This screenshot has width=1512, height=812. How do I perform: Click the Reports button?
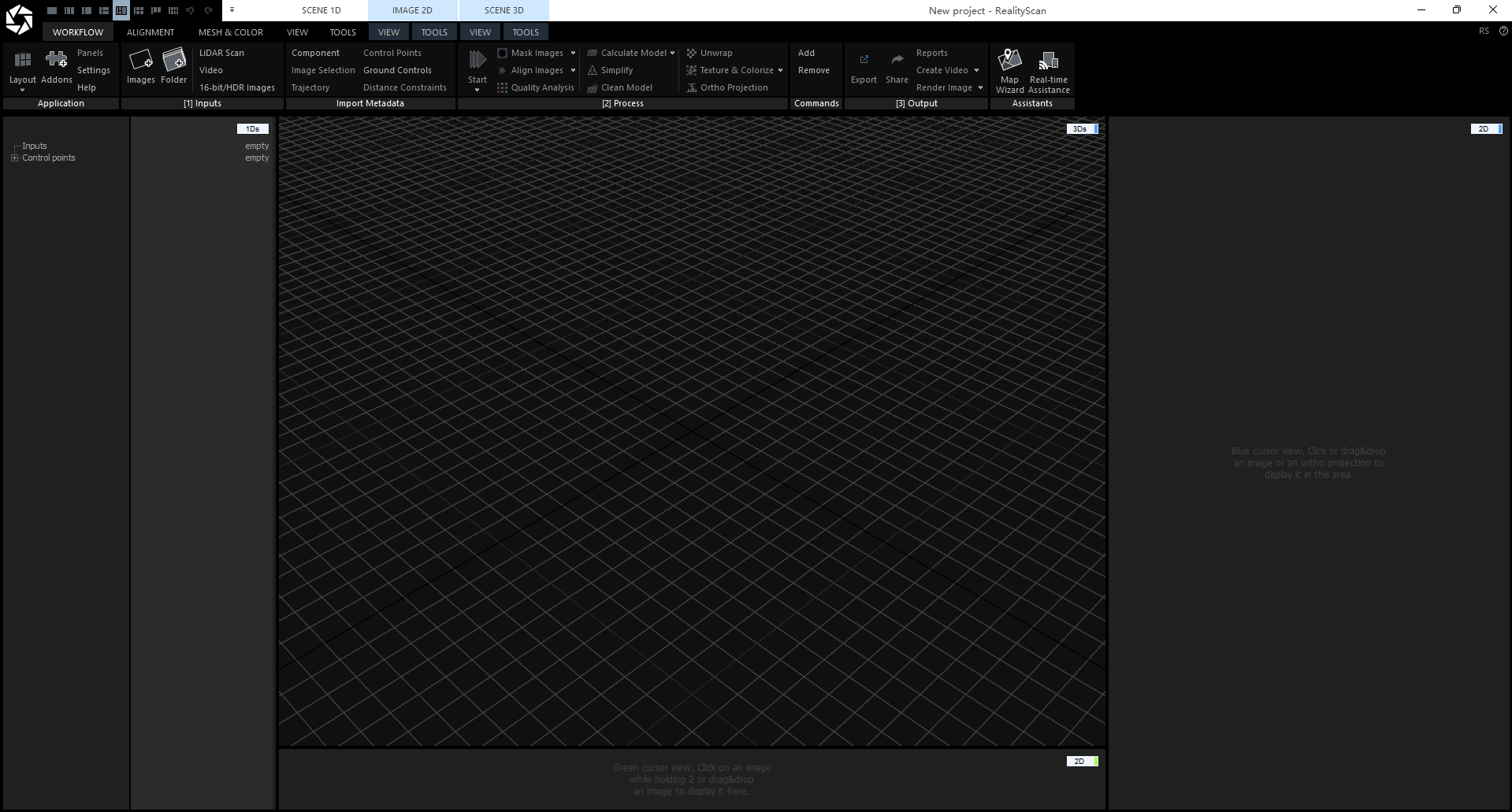click(932, 53)
